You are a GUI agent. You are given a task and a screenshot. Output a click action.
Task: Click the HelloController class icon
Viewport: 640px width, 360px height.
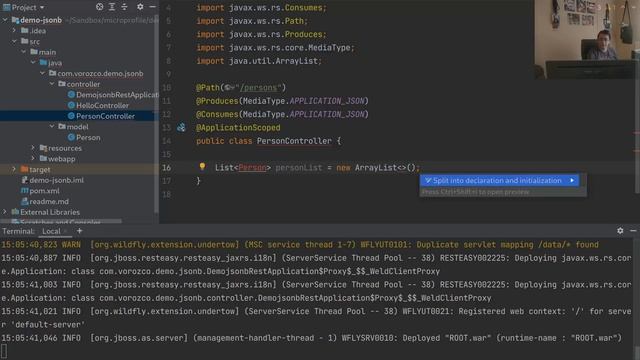pyautogui.click(x=71, y=105)
